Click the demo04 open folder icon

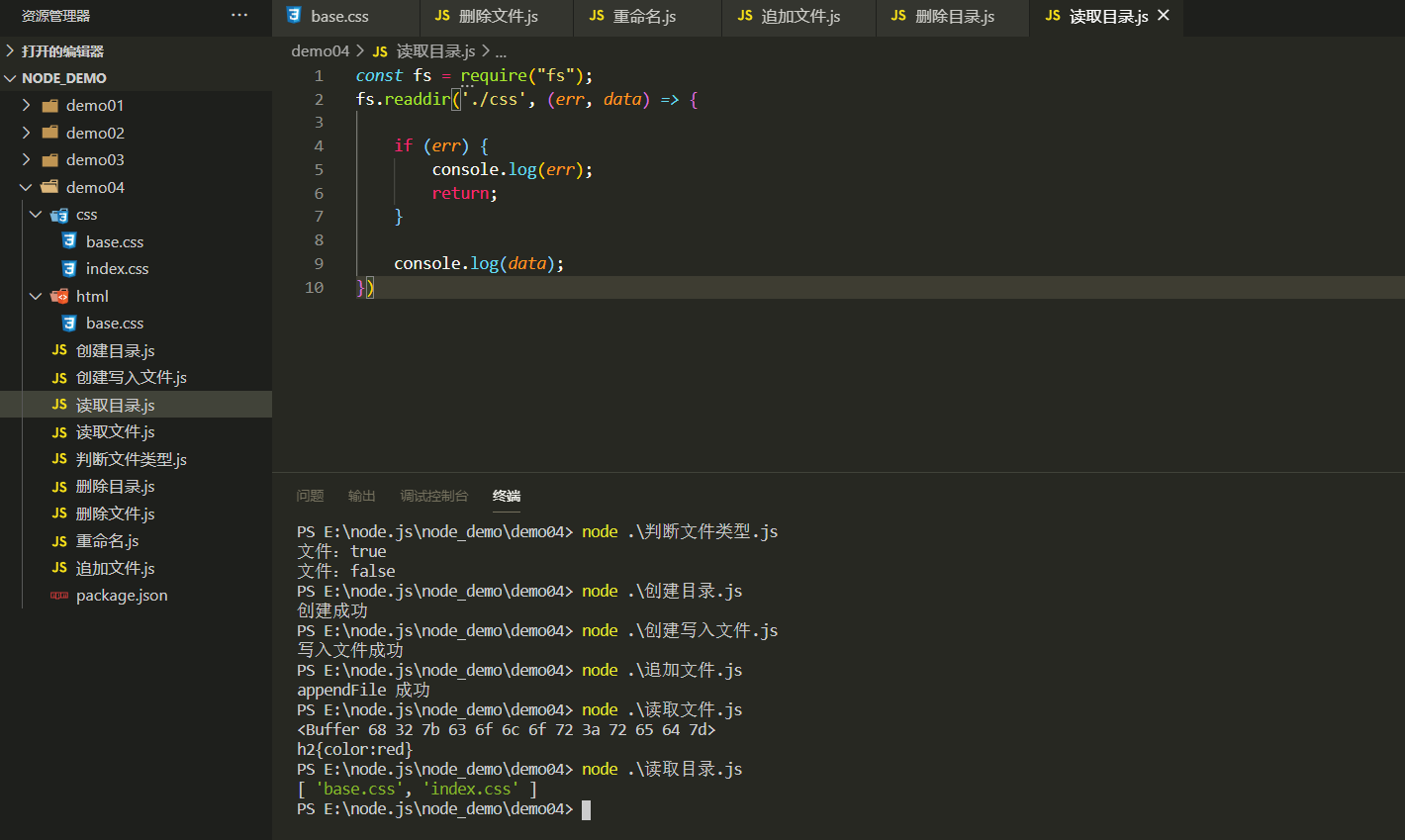[x=50, y=187]
